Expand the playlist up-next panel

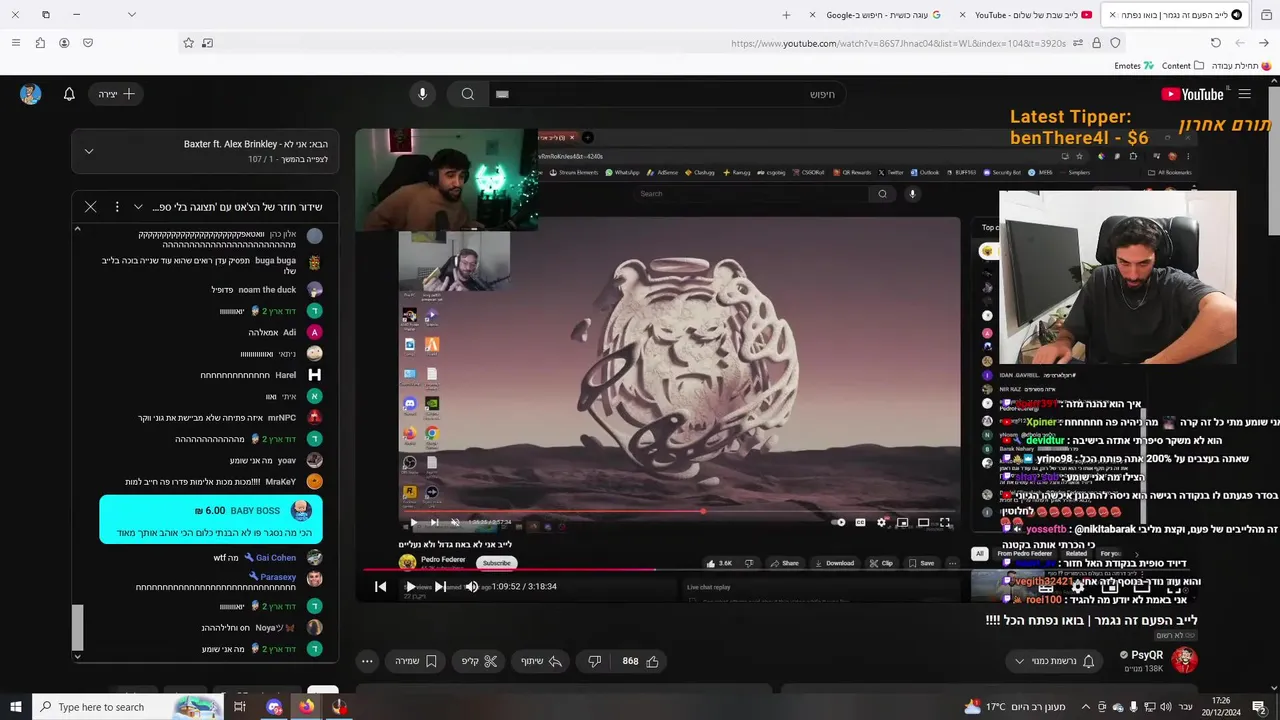coord(89,151)
